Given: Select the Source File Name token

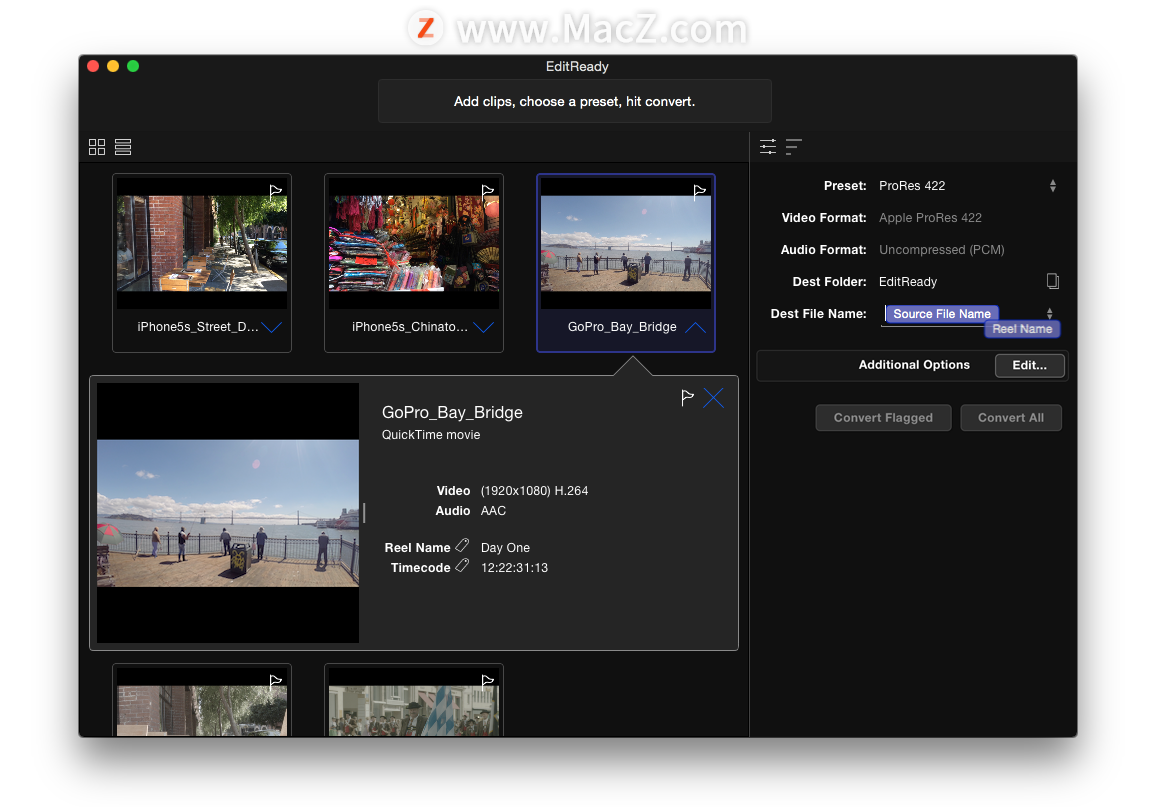Looking at the screenshot, I should pos(942,314).
